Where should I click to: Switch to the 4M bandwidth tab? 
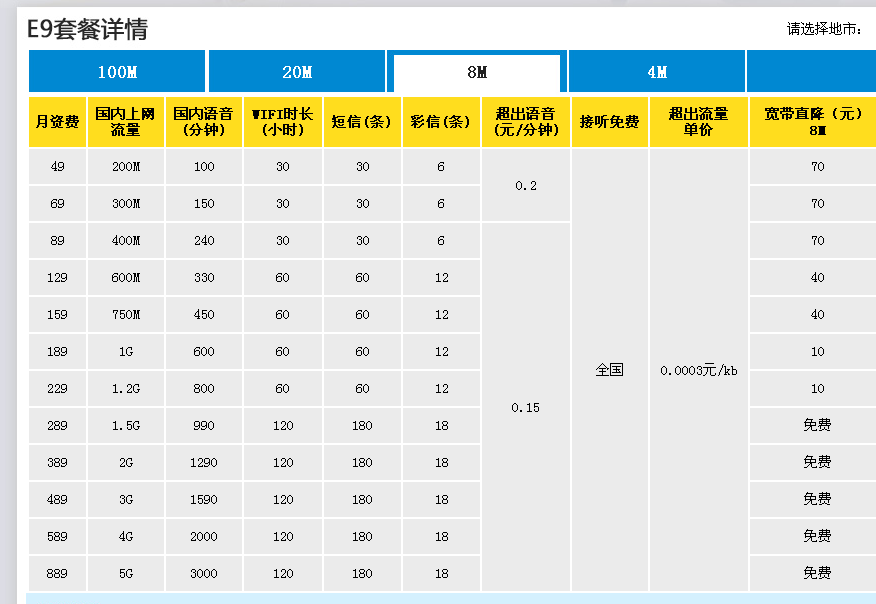[657, 72]
